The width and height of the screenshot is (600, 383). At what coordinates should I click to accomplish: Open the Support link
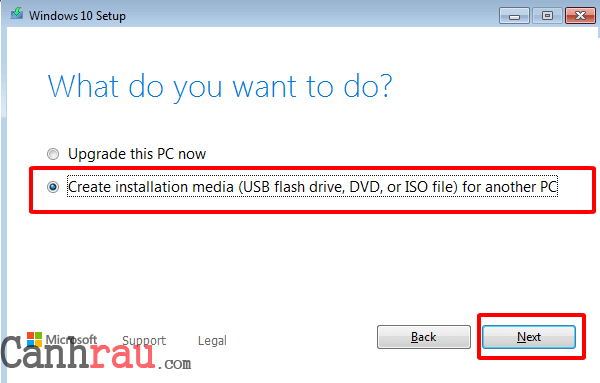point(144,341)
